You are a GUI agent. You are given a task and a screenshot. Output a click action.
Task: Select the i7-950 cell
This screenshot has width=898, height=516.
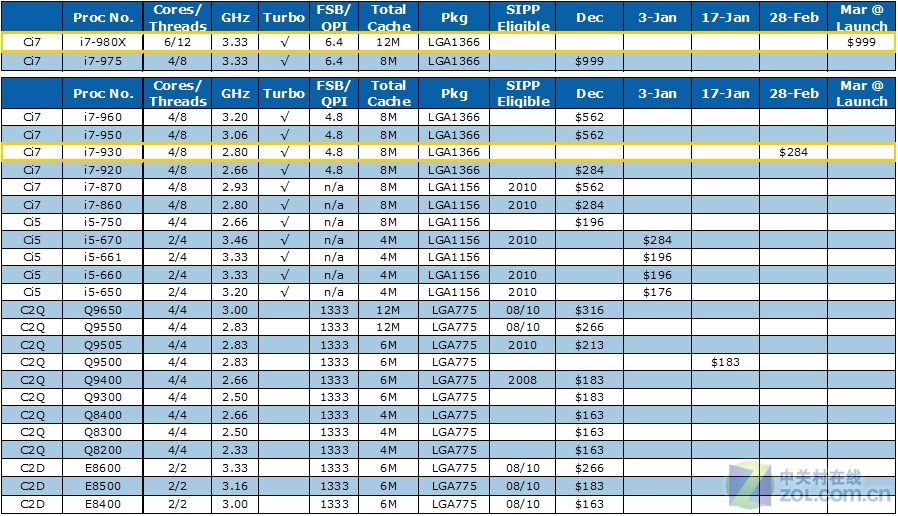(103, 135)
